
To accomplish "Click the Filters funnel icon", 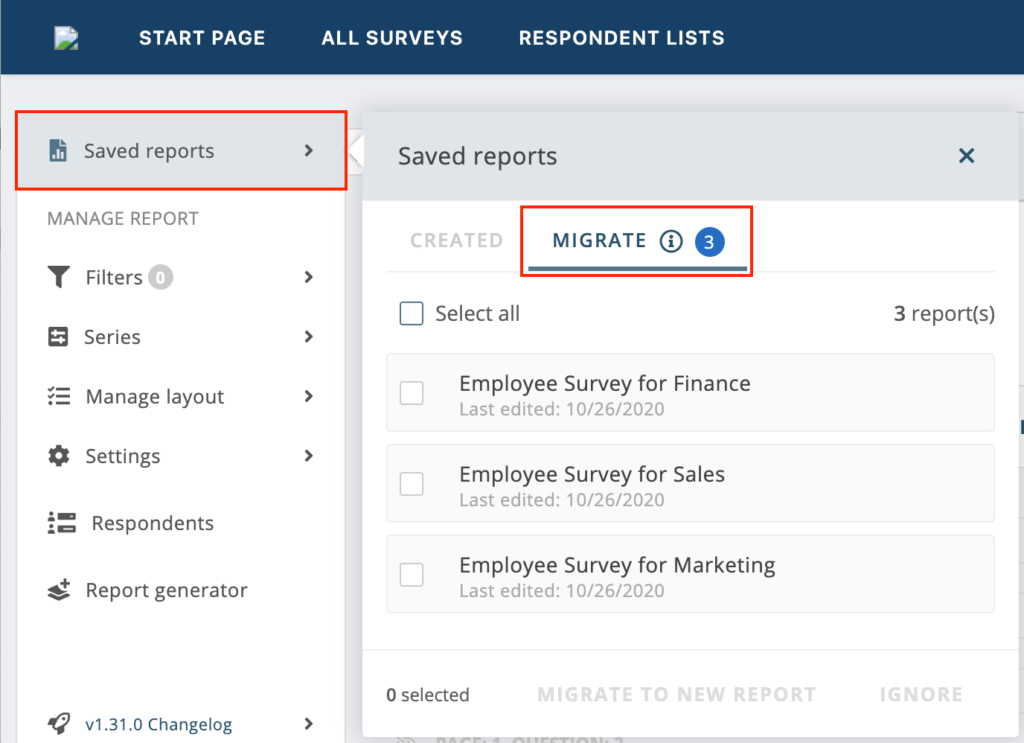I will click(x=59, y=277).
